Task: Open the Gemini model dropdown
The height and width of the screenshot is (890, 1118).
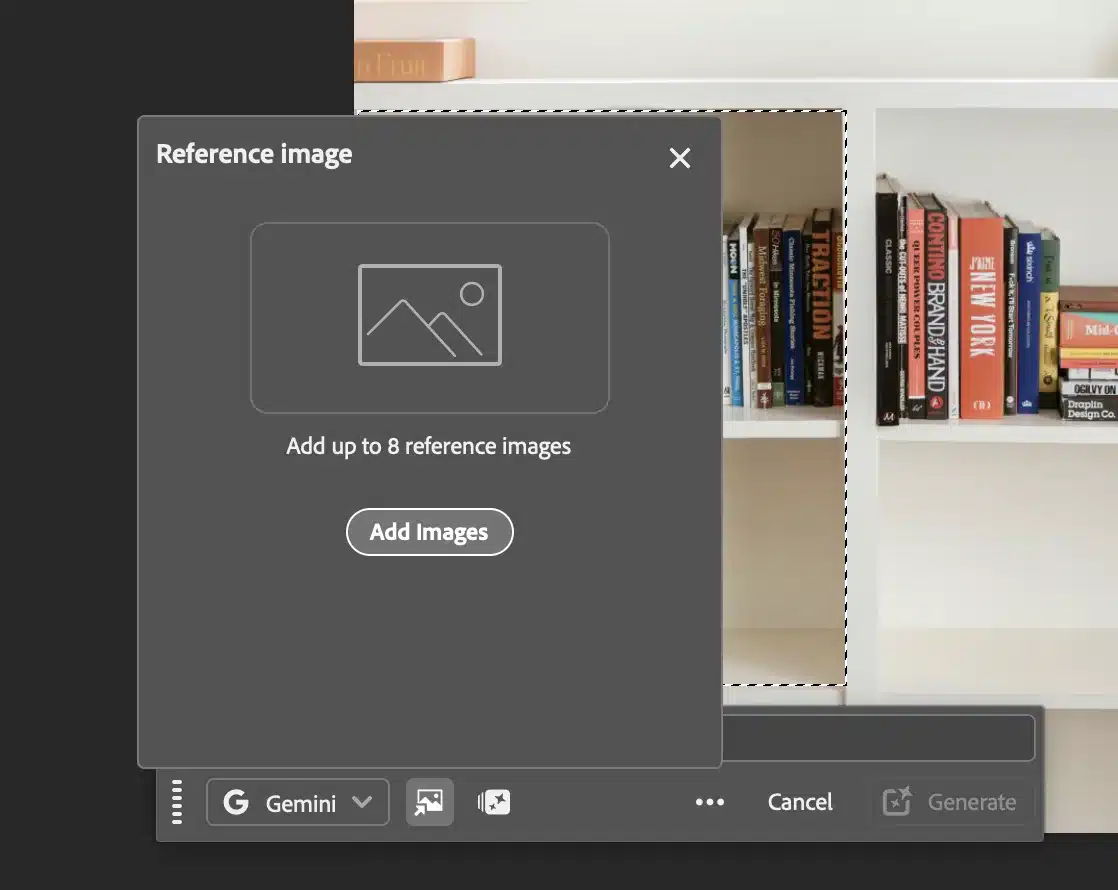Action: (x=298, y=802)
